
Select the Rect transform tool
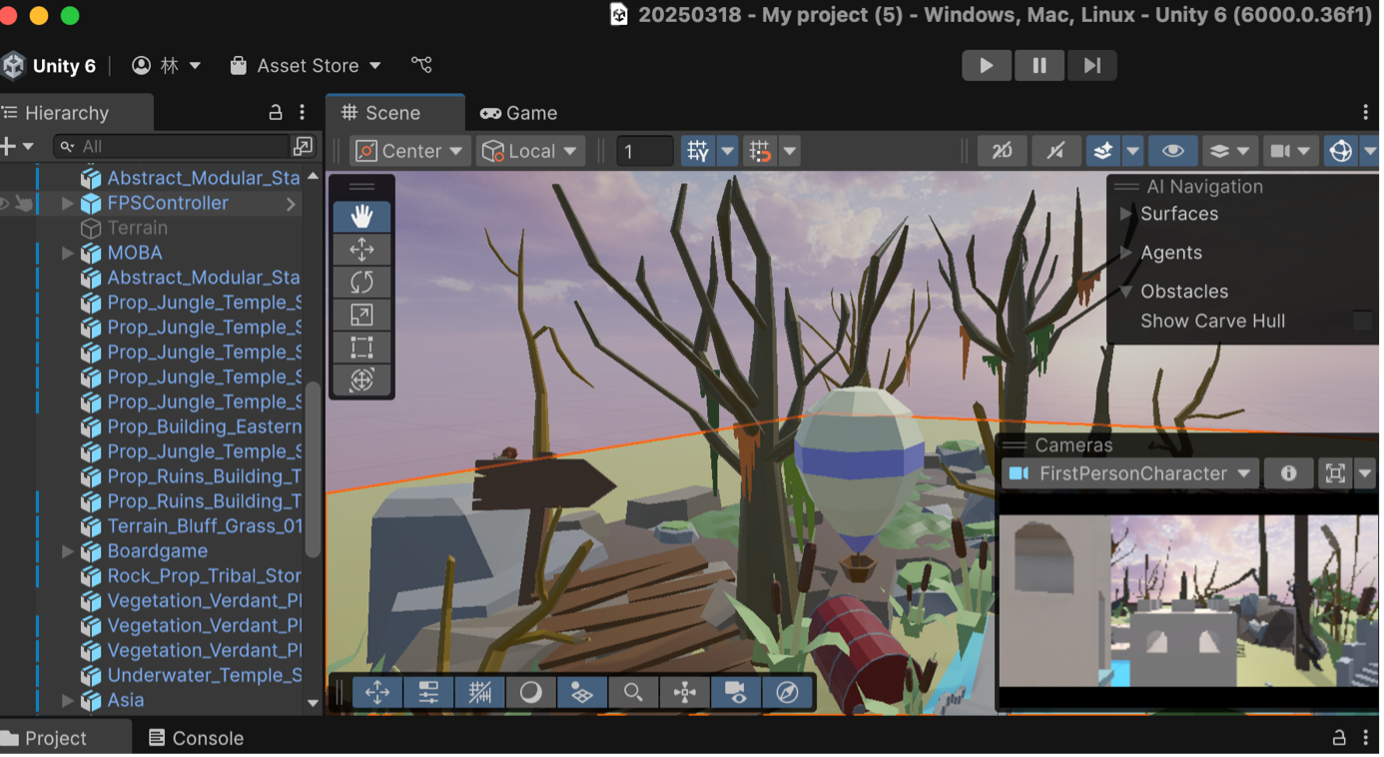(x=362, y=347)
